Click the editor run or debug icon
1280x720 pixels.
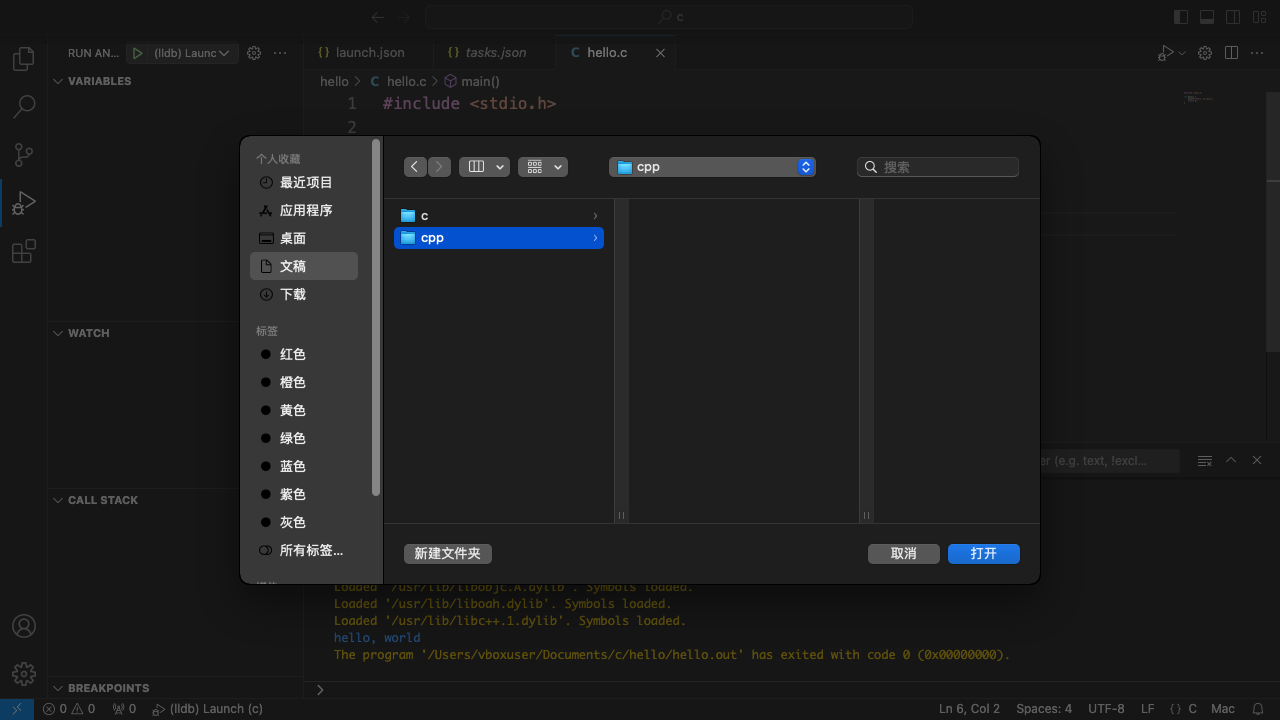[x=1166, y=53]
